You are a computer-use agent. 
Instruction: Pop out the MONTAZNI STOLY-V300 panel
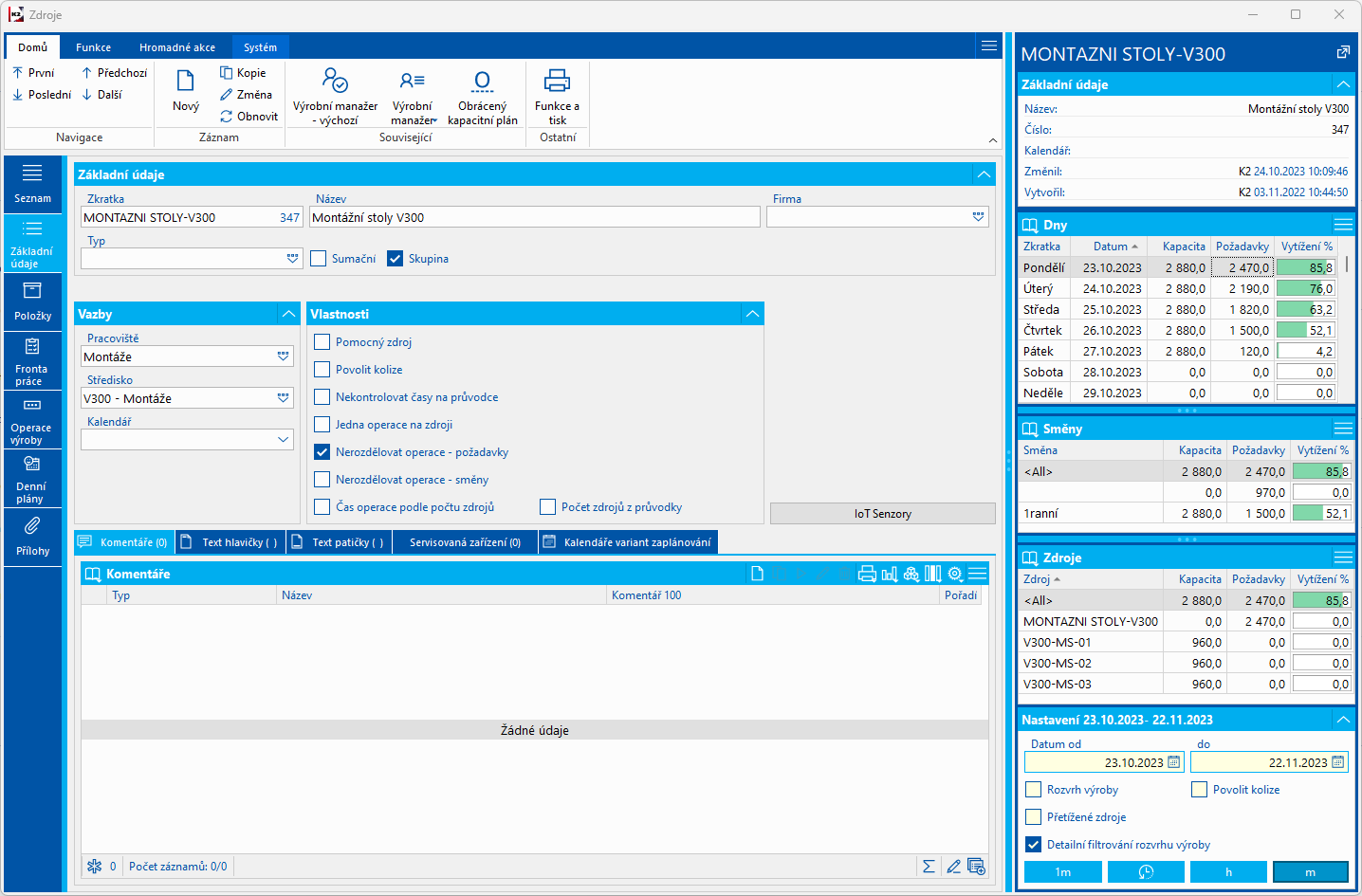pos(1343,53)
